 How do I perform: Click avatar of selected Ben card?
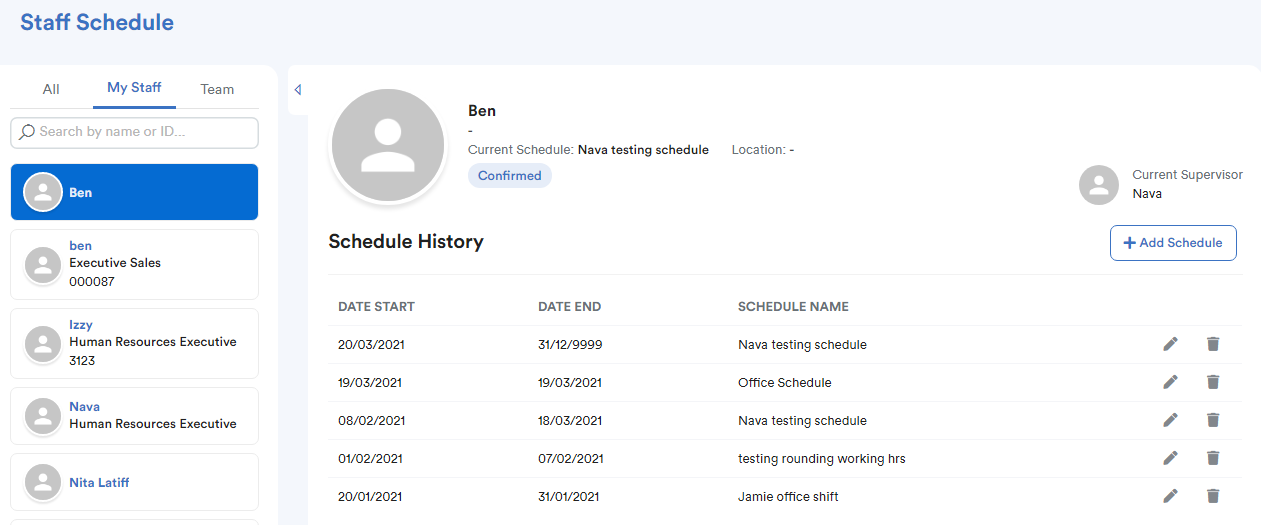(43, 192)
